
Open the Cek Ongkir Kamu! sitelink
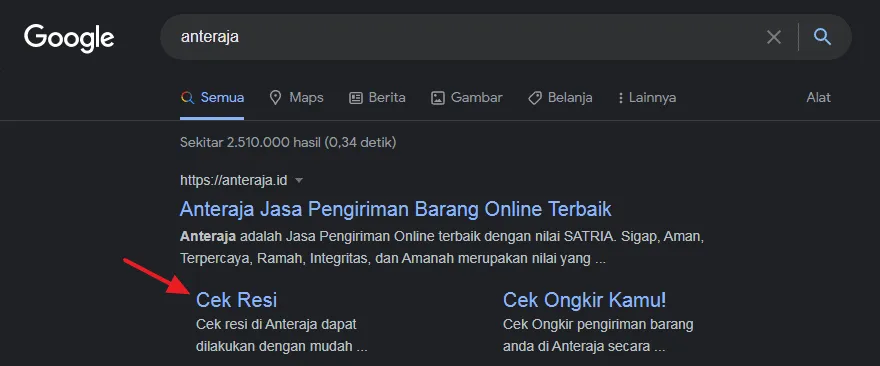click(584, 300)
